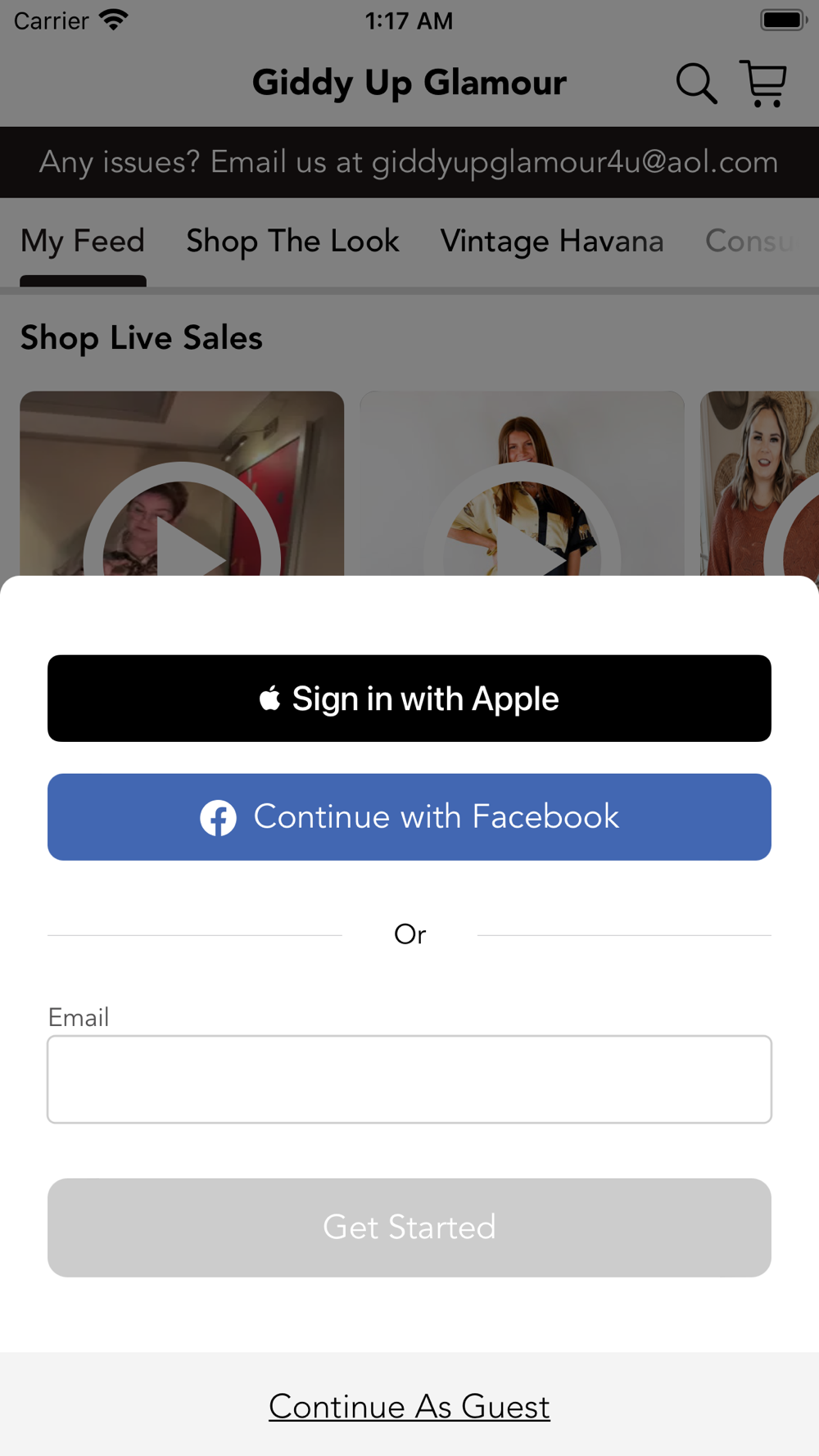Play the second live sale video

(522, 483)
